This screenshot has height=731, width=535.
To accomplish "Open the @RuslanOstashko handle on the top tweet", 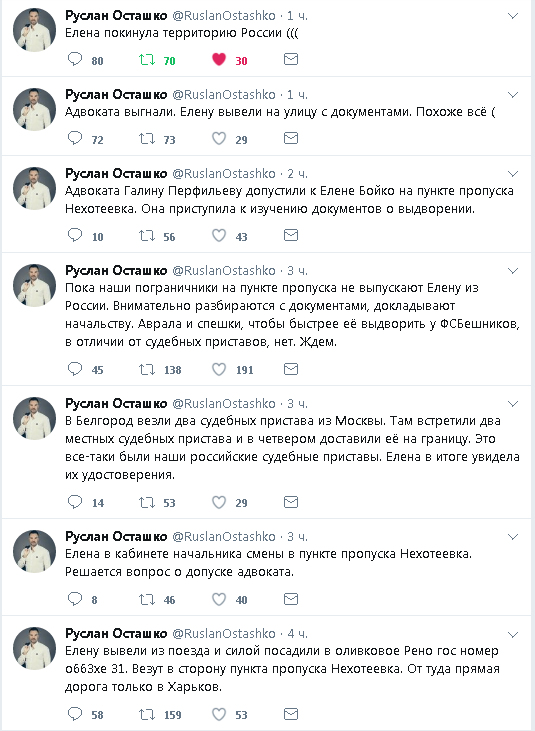I will (224, 15).
